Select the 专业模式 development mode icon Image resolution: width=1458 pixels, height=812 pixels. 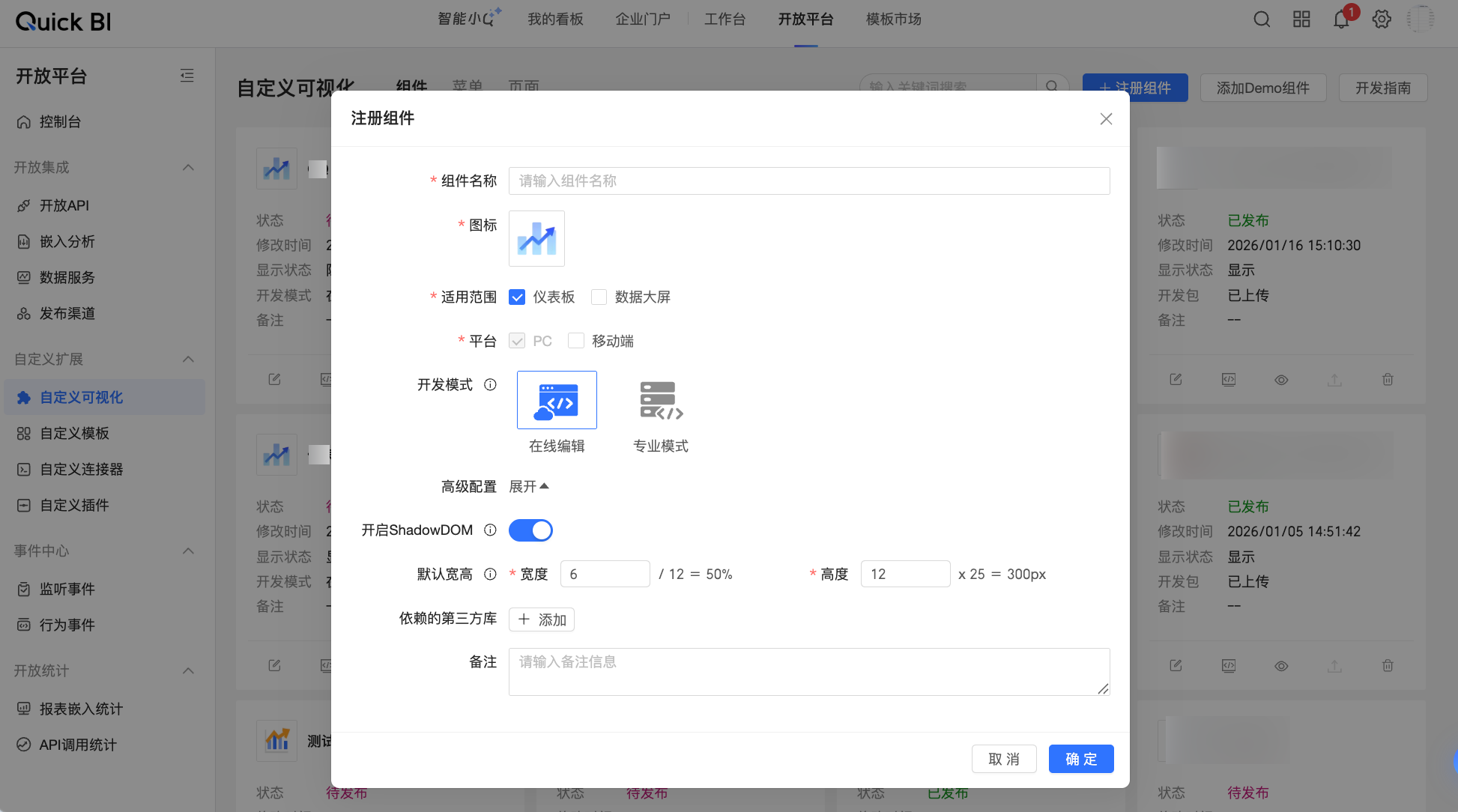(660, 399)
